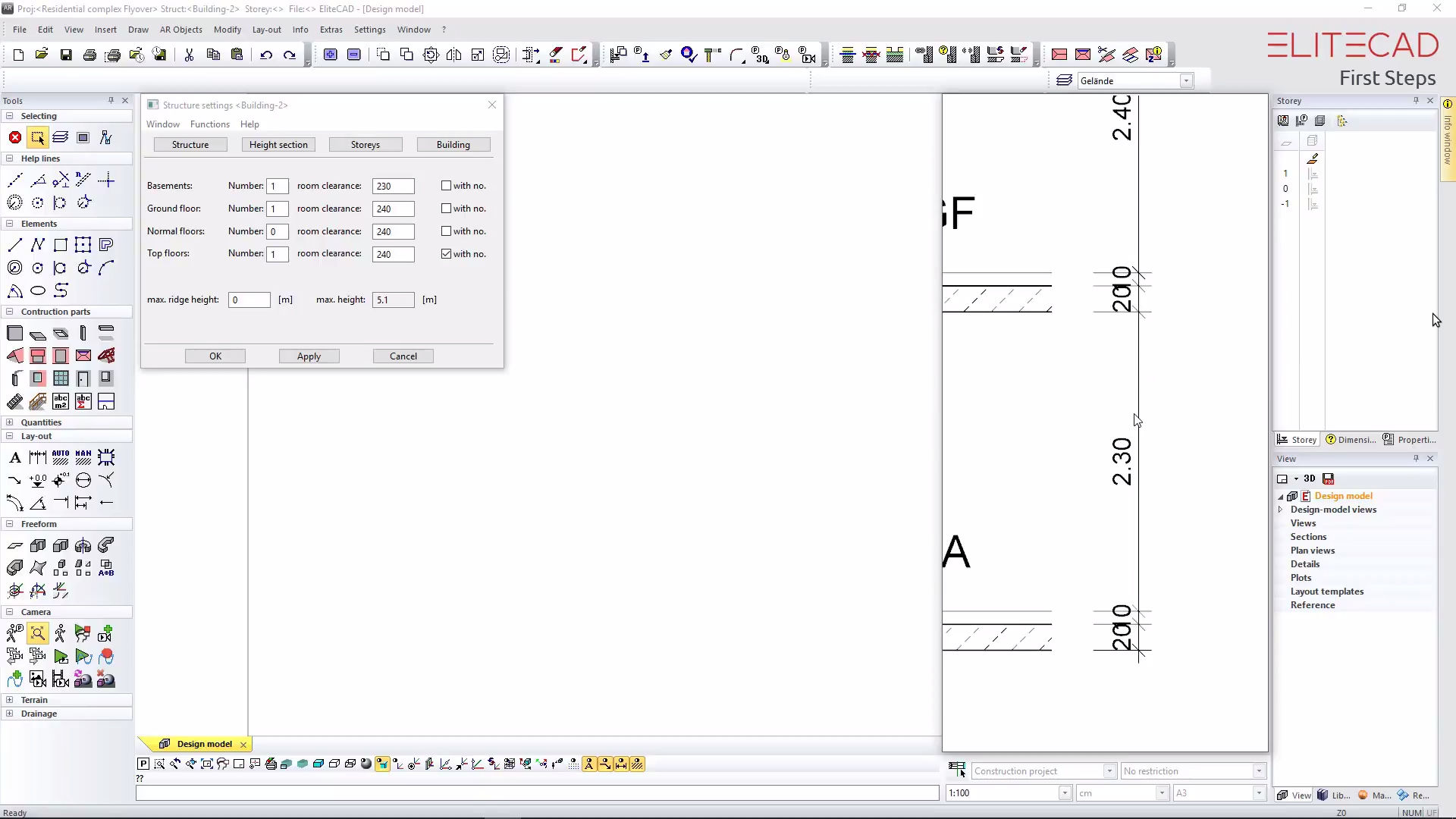
Task: Click the Top floors Number field
Action: tap(278, 255)
